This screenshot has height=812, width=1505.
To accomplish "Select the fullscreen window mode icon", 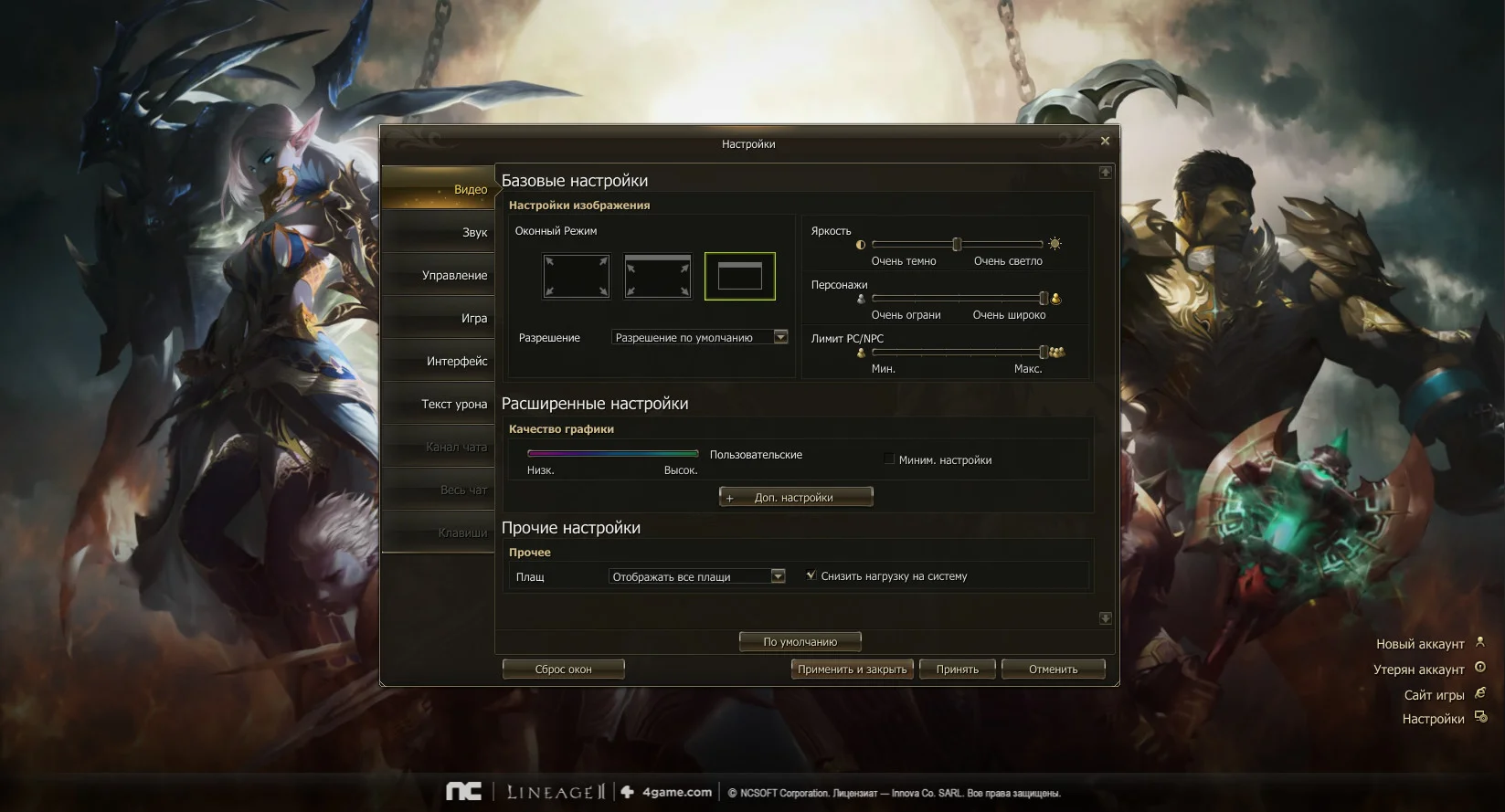I will pos(577,276).
